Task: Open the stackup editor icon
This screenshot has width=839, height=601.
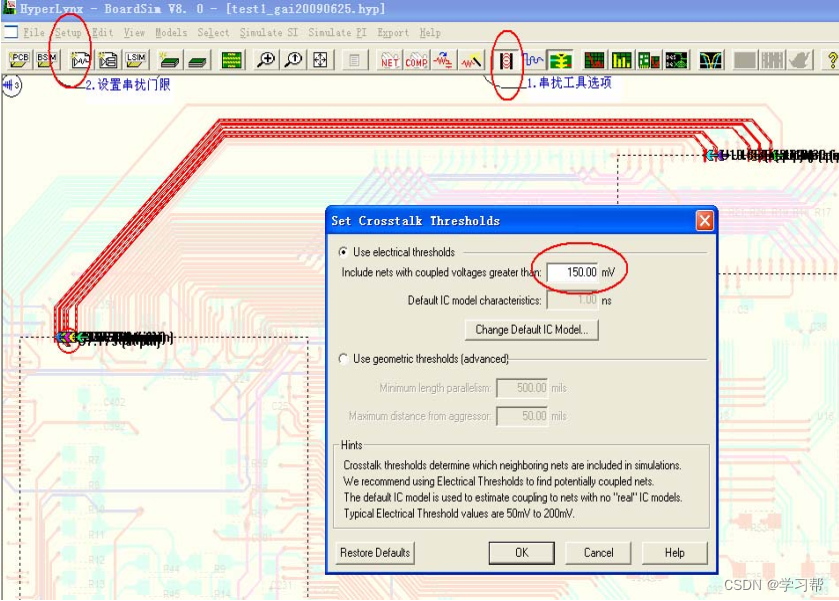Action: [x=197, y=60]
